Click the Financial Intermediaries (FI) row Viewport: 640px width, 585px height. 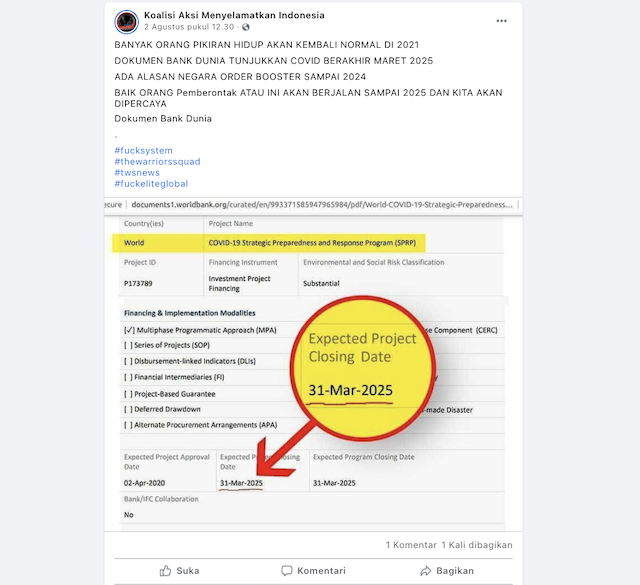174,377
